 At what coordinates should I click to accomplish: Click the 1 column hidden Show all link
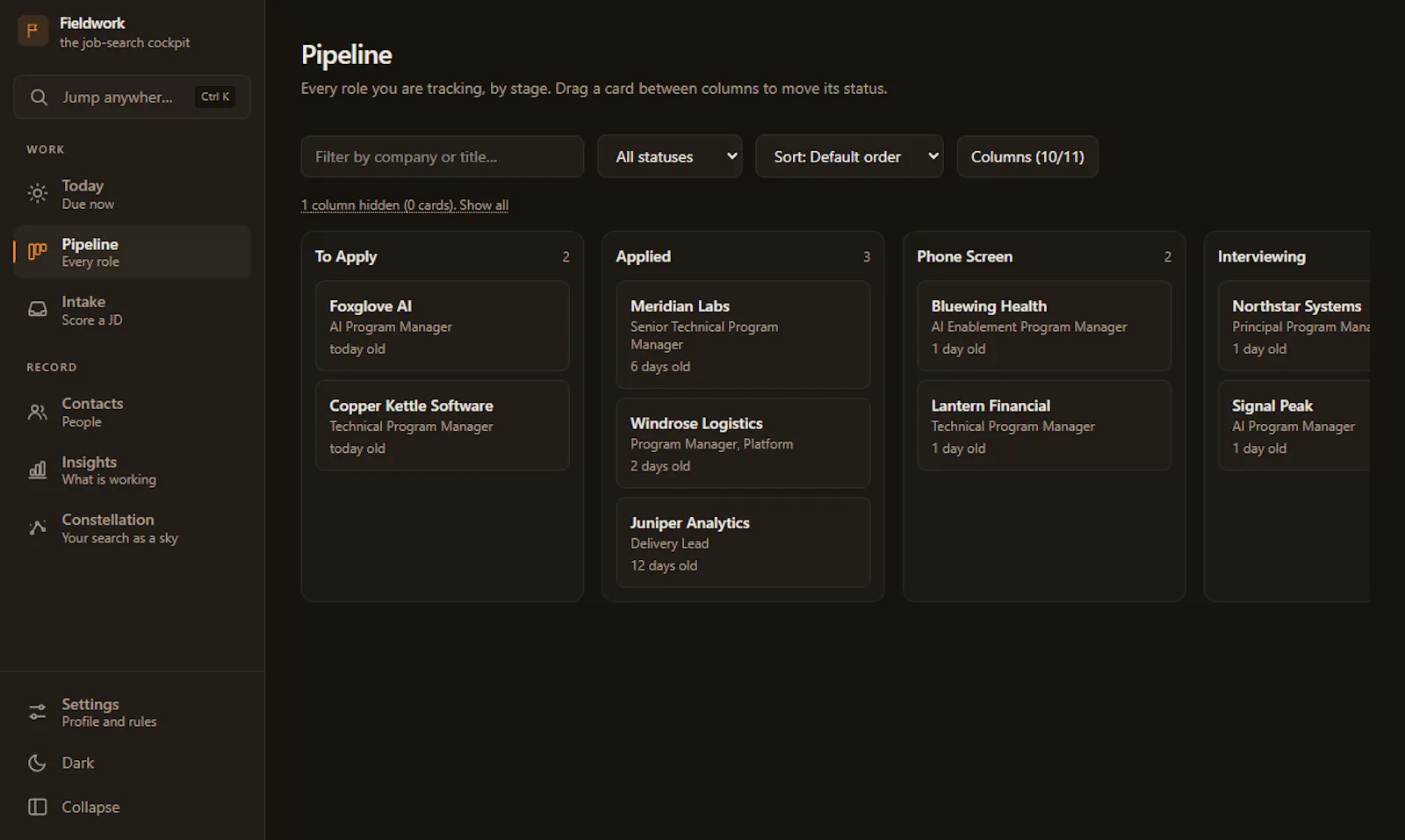[x=405, y=205]
